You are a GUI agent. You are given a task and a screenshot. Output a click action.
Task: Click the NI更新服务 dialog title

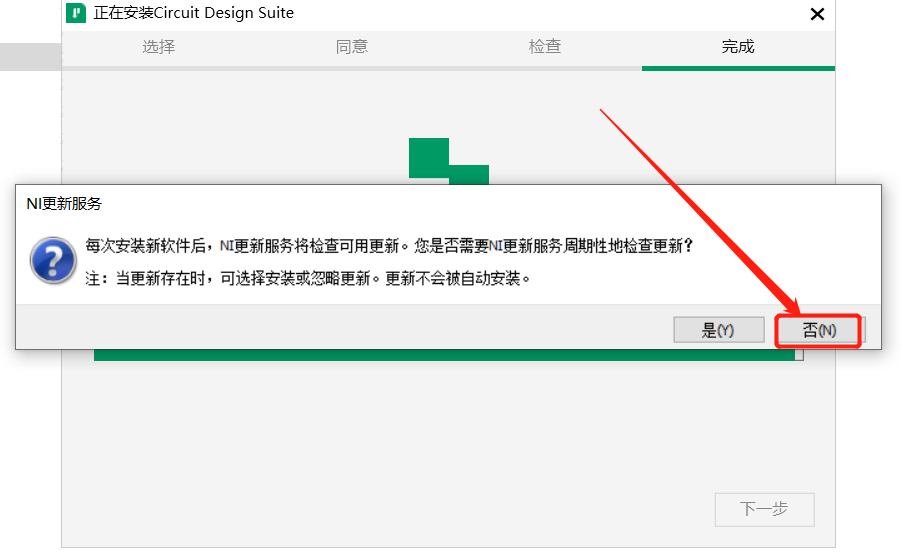click(64, 204)
